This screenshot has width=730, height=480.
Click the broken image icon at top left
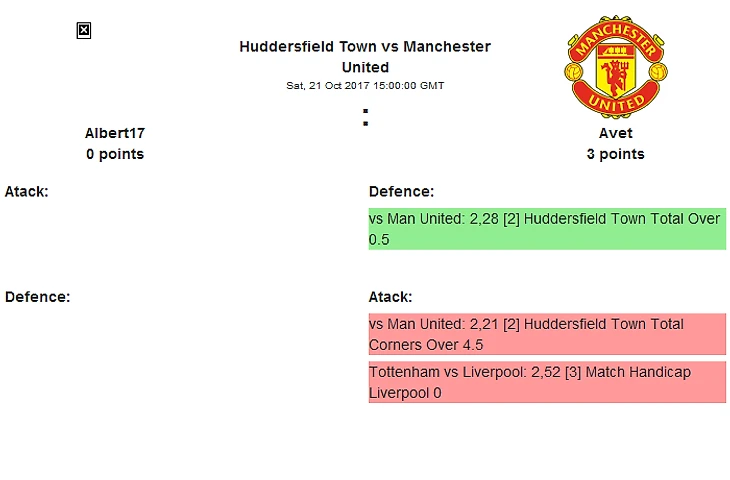point(84,31)
